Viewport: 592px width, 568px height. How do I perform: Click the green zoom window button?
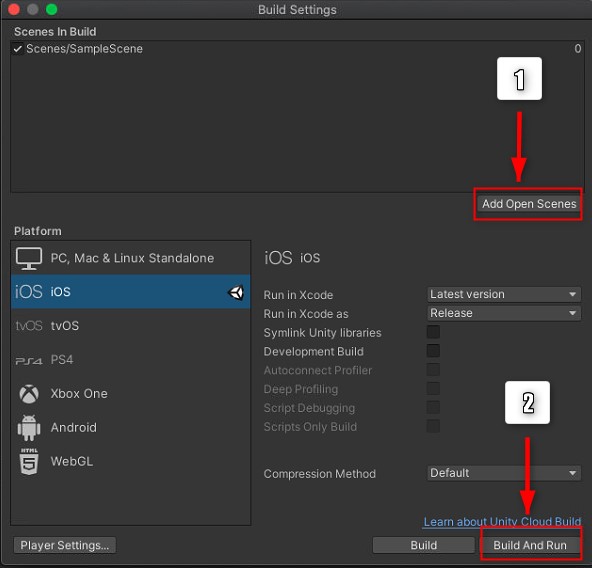51,9
